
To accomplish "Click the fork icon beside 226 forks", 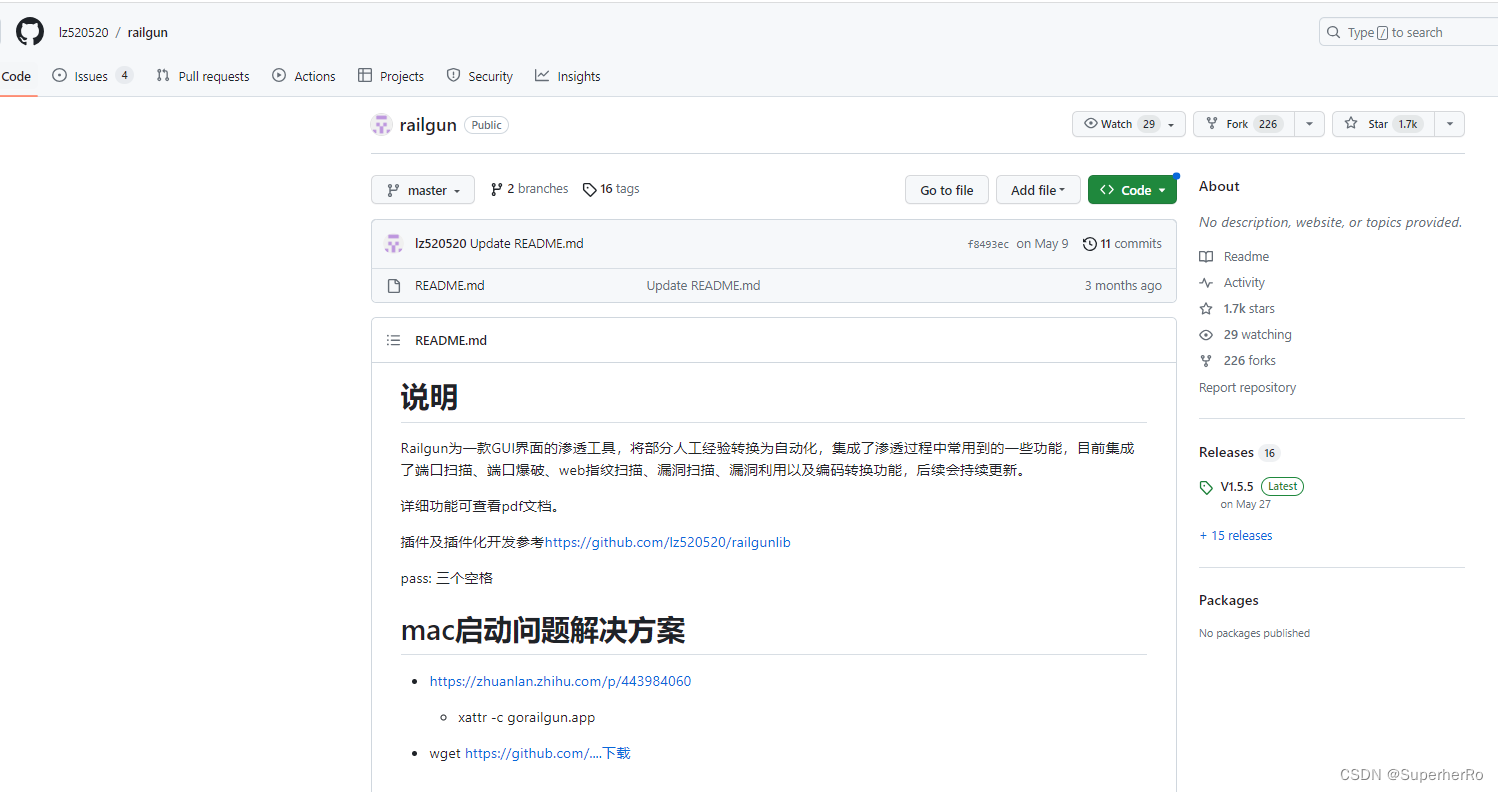I will (x=1207, y=361).
